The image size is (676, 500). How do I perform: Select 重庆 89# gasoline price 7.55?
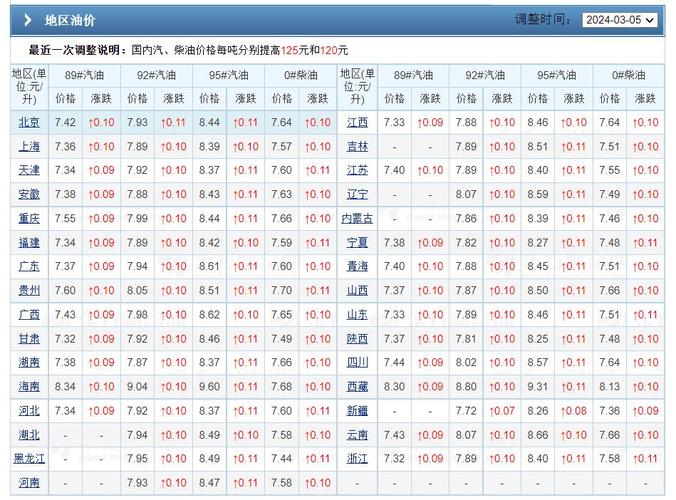[65, 219]
